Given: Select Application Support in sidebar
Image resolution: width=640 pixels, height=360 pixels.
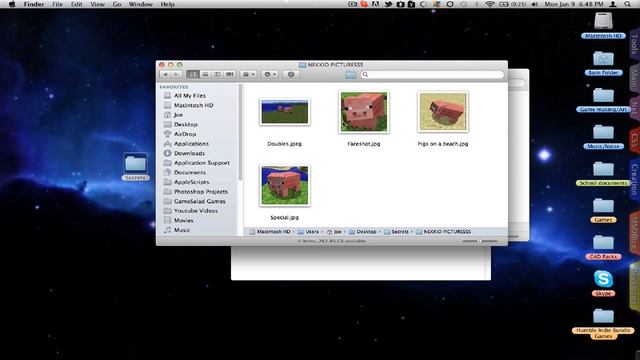Looking at the screenshot, I should [x=202, y=163].
